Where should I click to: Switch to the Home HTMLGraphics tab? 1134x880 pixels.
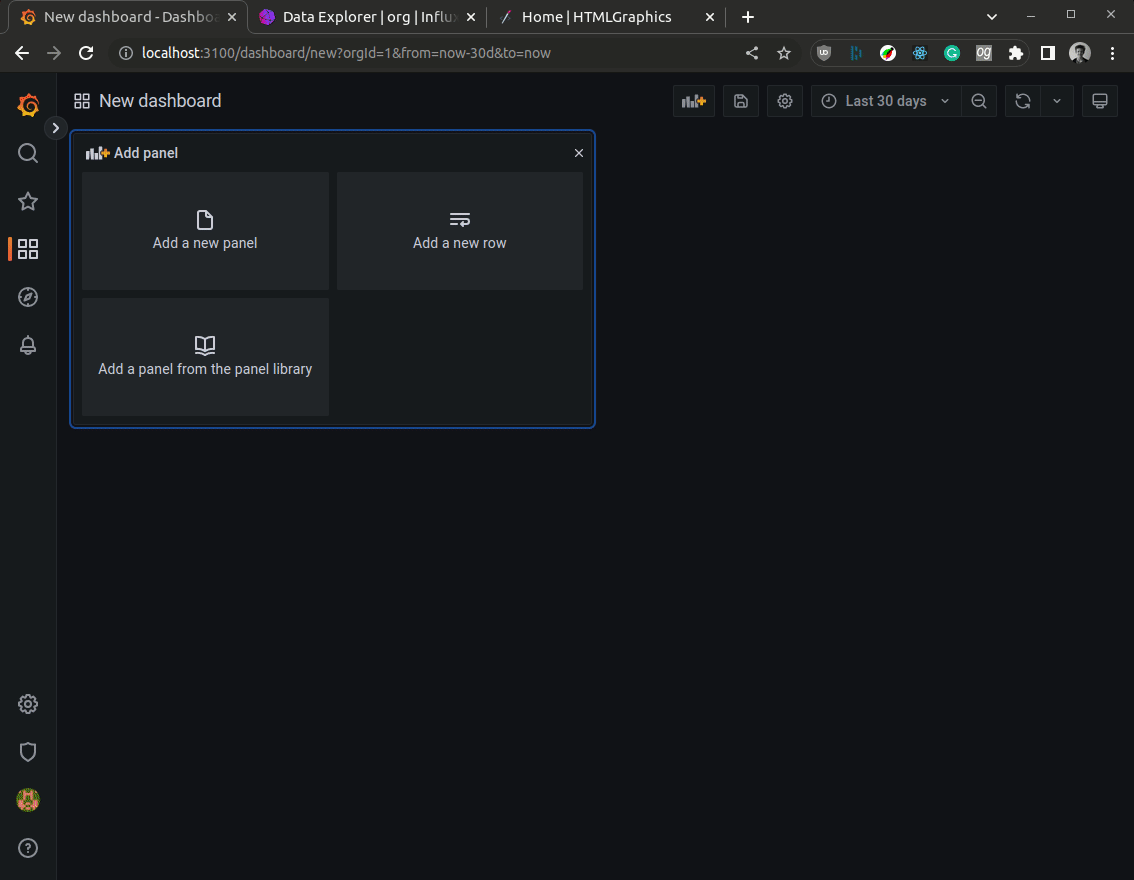tap(608, 17)
